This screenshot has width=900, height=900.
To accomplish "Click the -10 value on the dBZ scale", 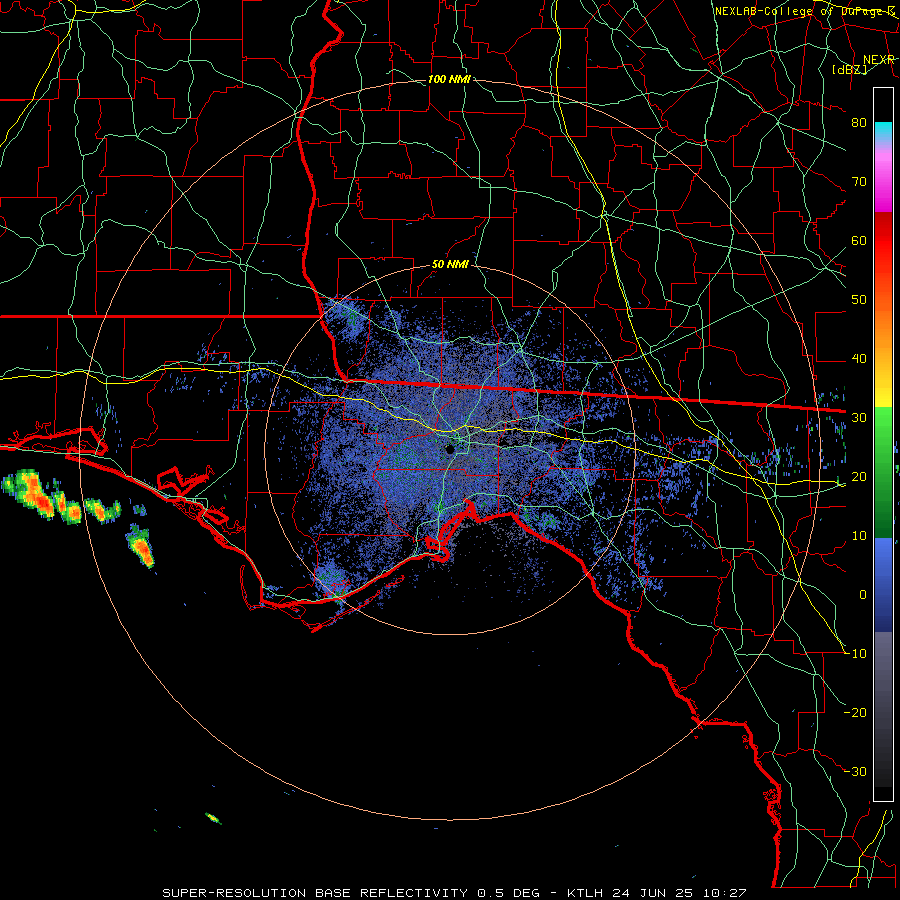I will pos(855,654).
